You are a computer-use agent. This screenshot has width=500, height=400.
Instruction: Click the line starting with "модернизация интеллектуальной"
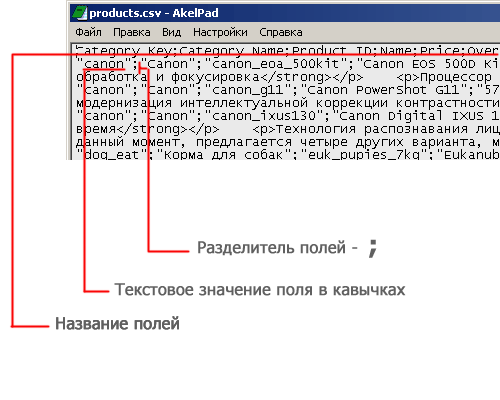pos(288,103)
